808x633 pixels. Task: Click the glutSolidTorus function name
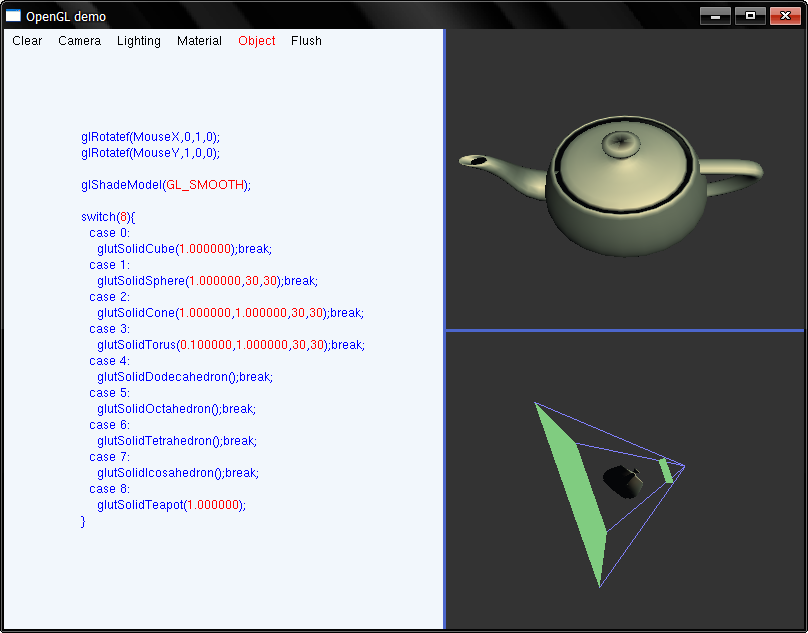pos(137,345)
